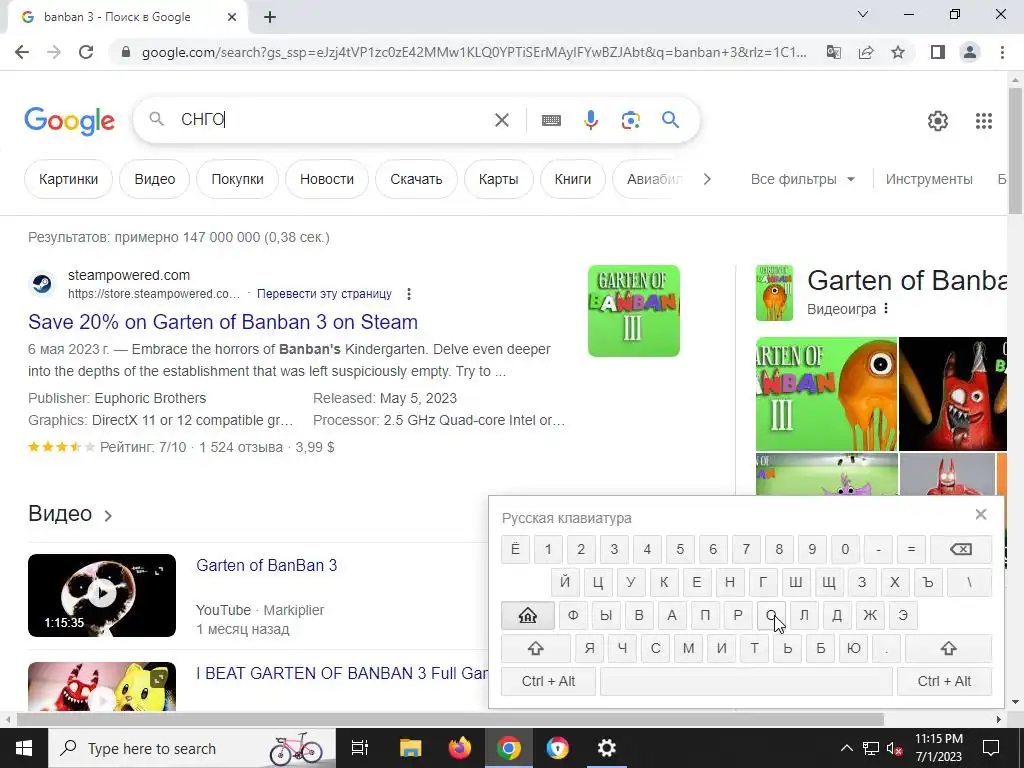Click the left Shift key on virtual keyboard
This screenshot has height=768, width=1024.
[x=536, y=648]
